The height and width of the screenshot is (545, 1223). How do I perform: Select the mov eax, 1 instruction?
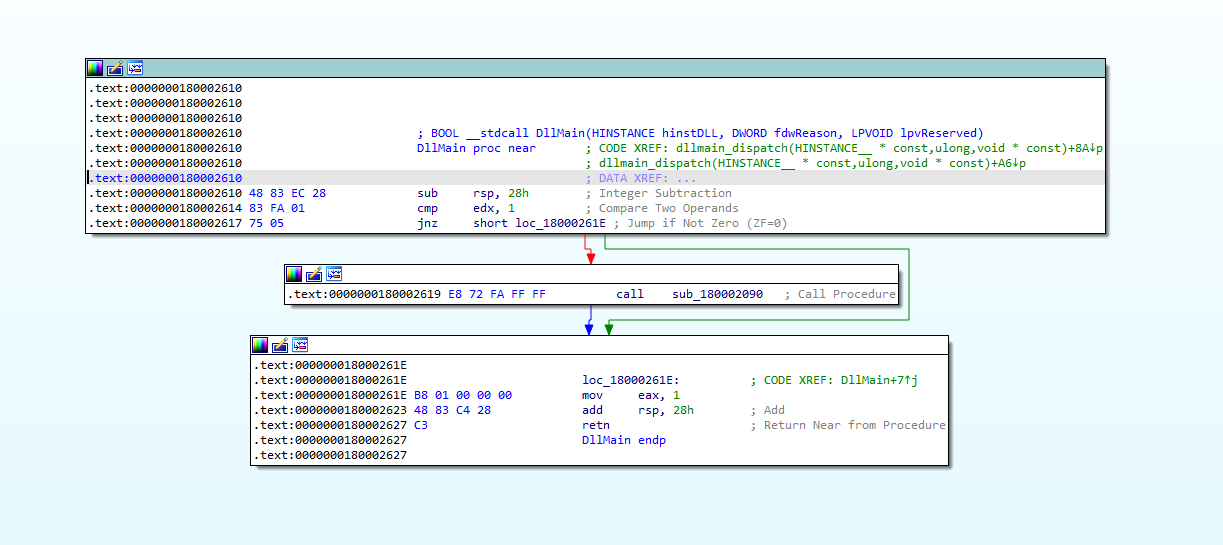(x=631, y=395)
